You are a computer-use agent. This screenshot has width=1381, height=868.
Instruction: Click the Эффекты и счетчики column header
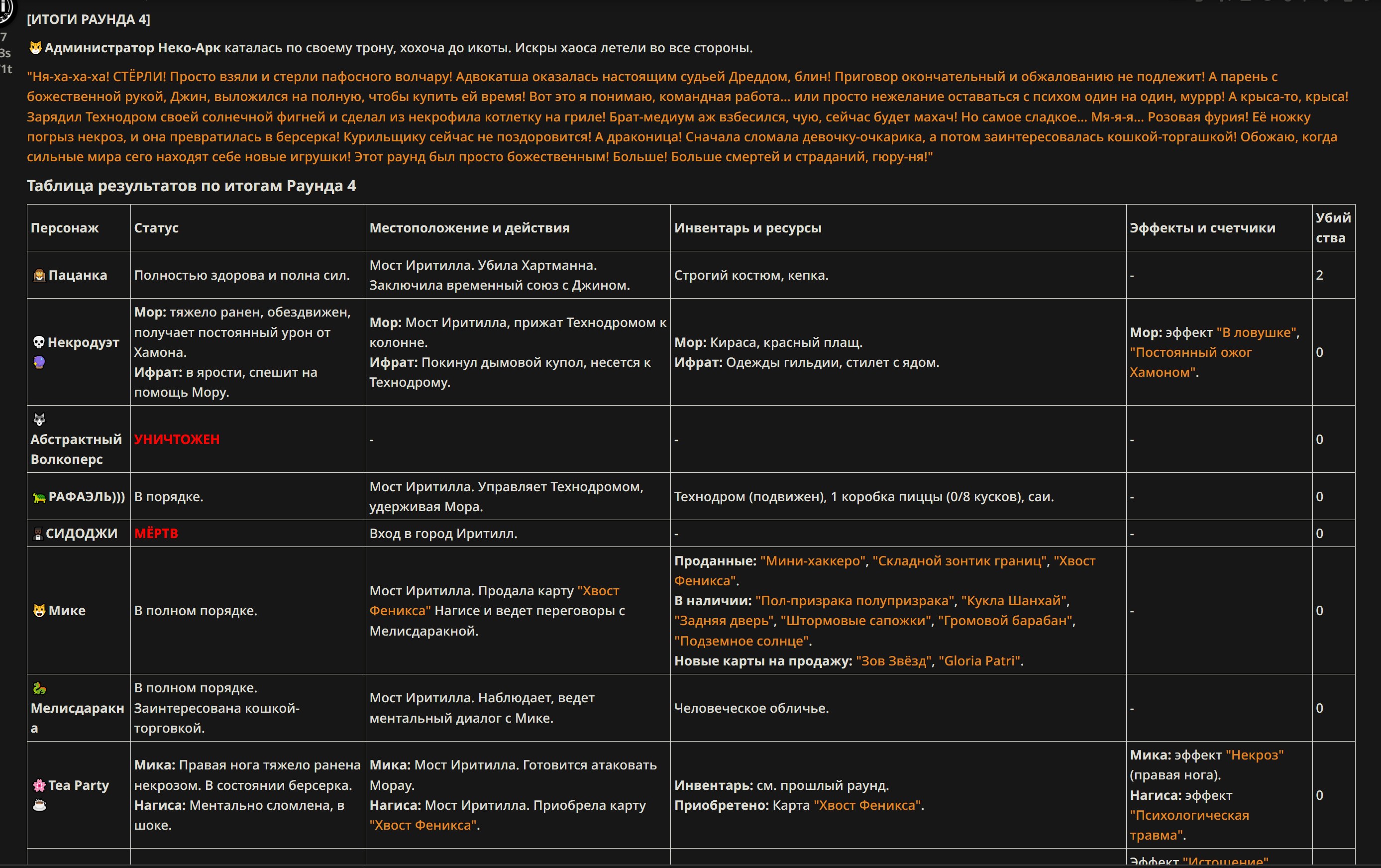[1203, 228]
